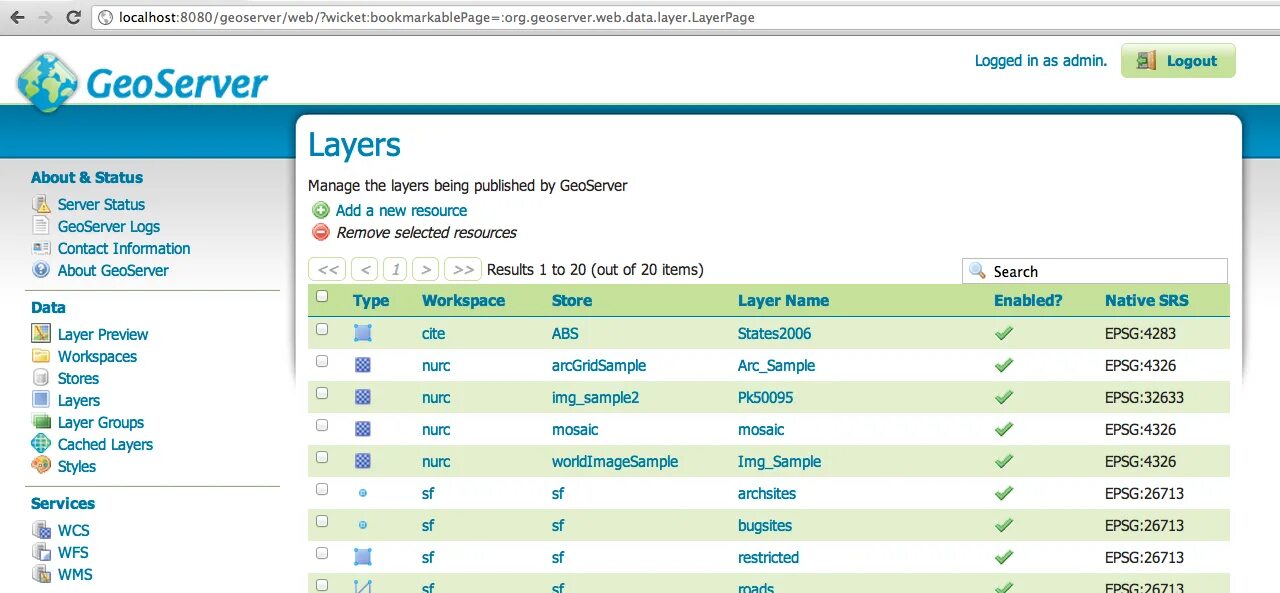Image resolution: width=1280 pixels, height=593 pixels.
Task: Open Add a new resource link
Action: pyautogui.click(x=401, y=210)
